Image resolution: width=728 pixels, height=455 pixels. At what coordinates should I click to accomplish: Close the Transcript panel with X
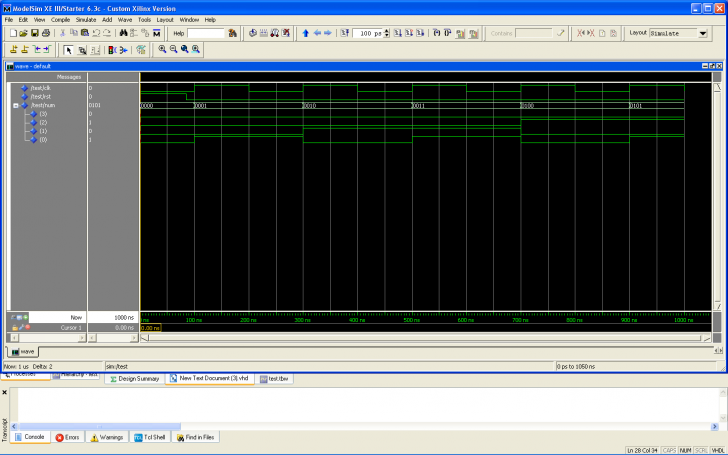(5, 392)
